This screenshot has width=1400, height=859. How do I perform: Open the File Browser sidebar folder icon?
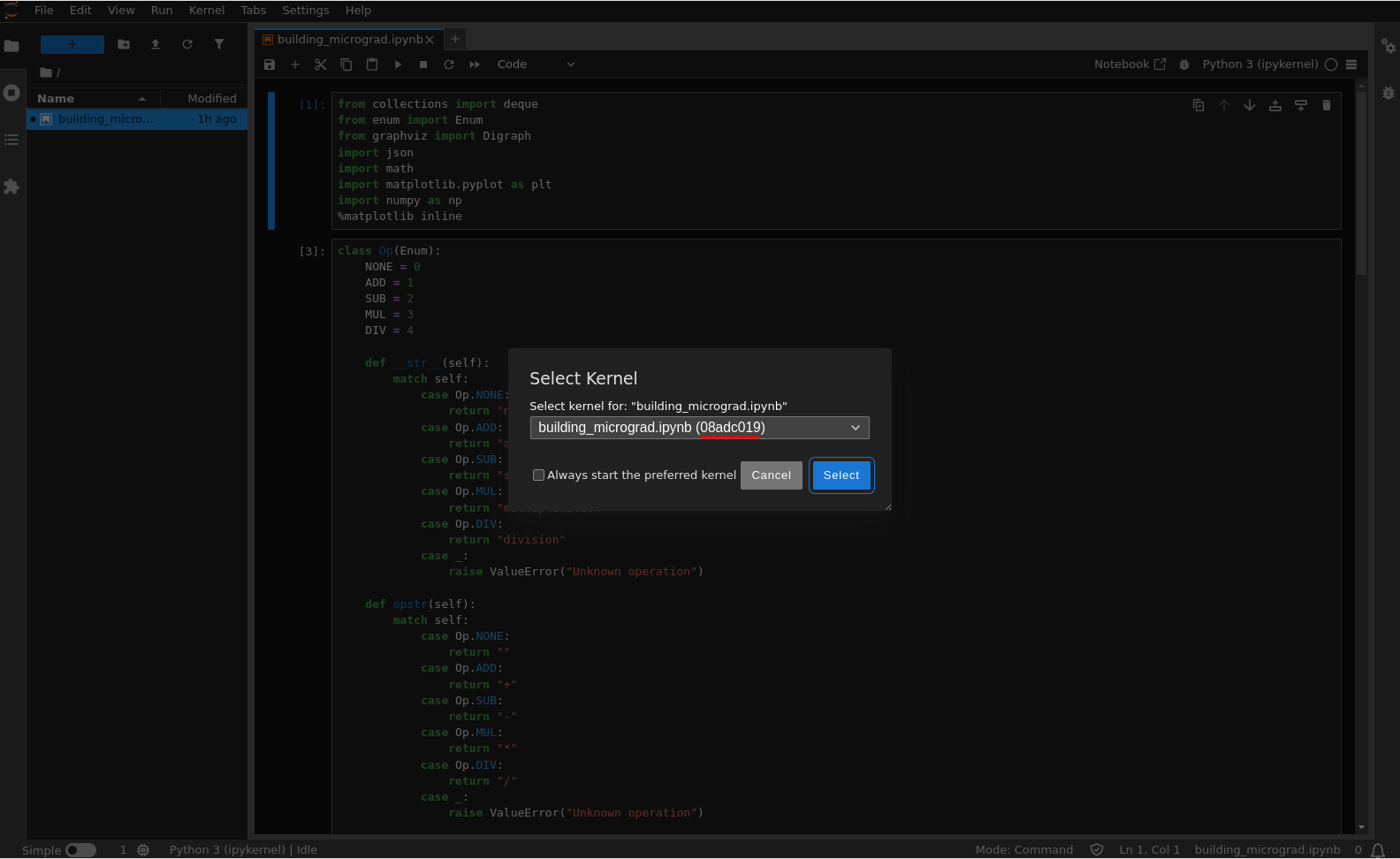pos(11,46)
